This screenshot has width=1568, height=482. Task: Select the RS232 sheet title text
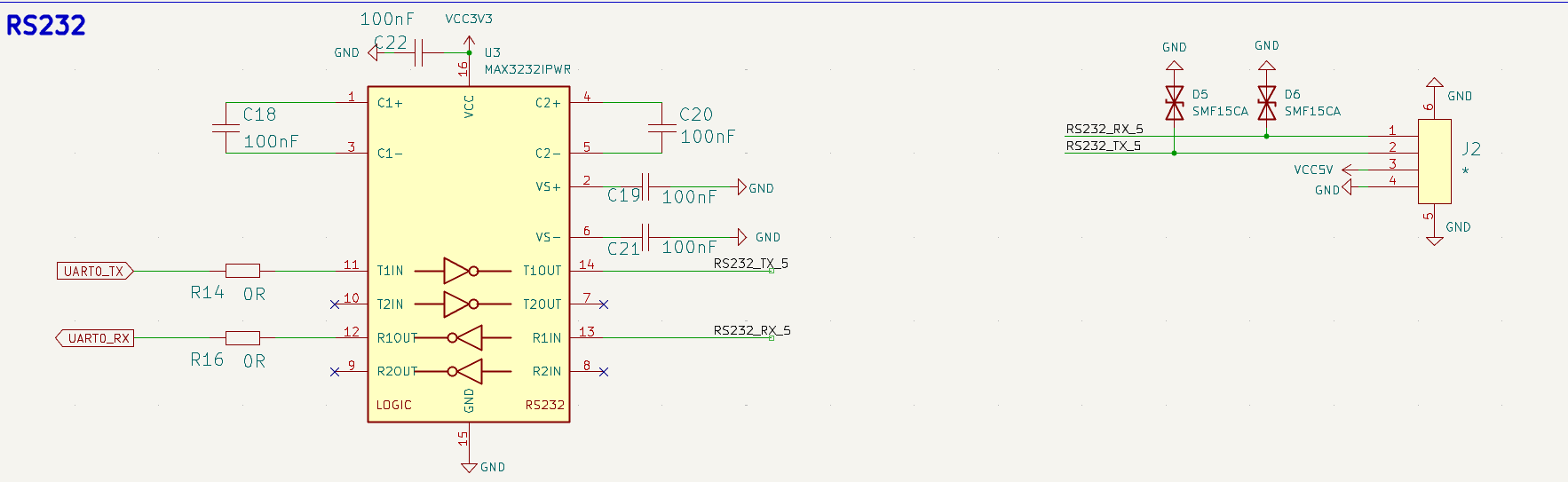(46, 25)
